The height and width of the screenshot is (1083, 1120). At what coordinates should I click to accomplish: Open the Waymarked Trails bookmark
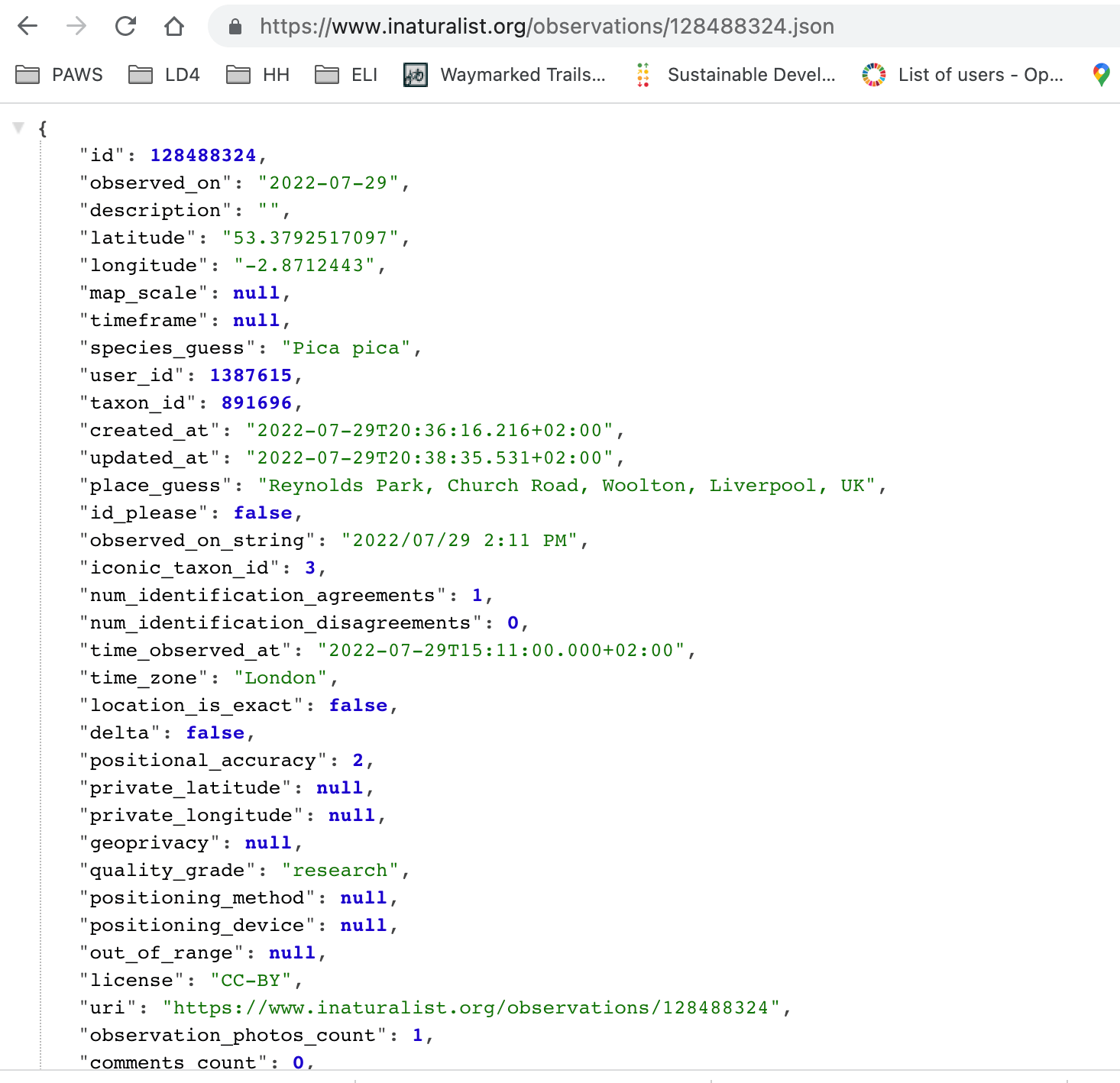click(505, 75)
